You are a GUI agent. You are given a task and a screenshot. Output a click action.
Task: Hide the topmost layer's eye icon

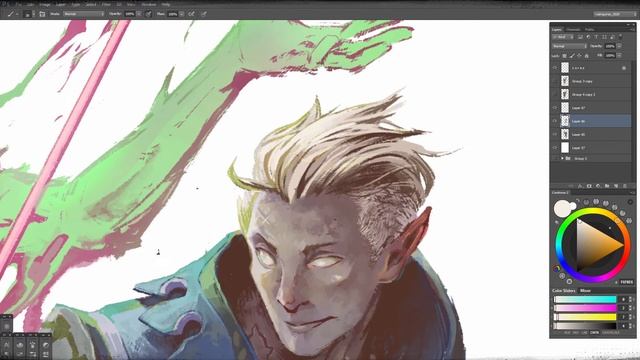pos(555,68)
